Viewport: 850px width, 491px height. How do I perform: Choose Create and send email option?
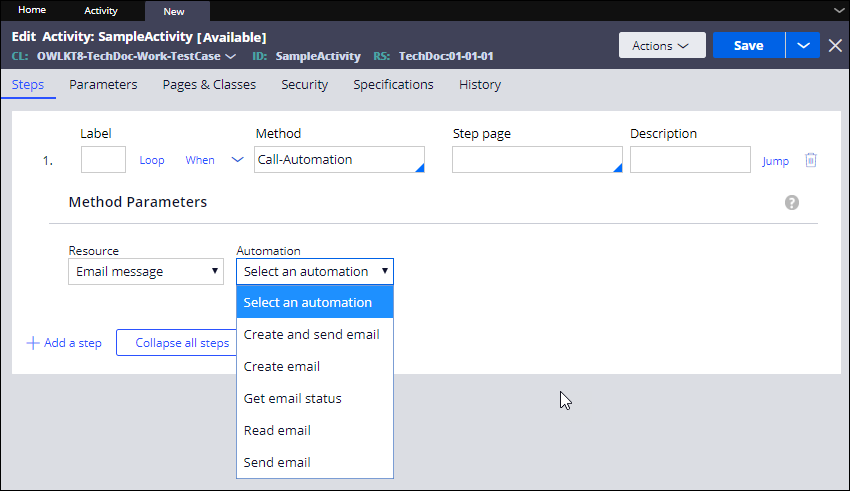pyautogui.click(x=312, y=334)
